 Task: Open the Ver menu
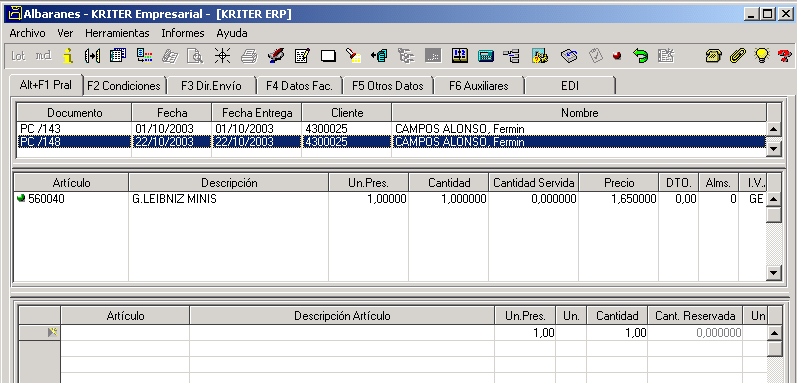65,34
